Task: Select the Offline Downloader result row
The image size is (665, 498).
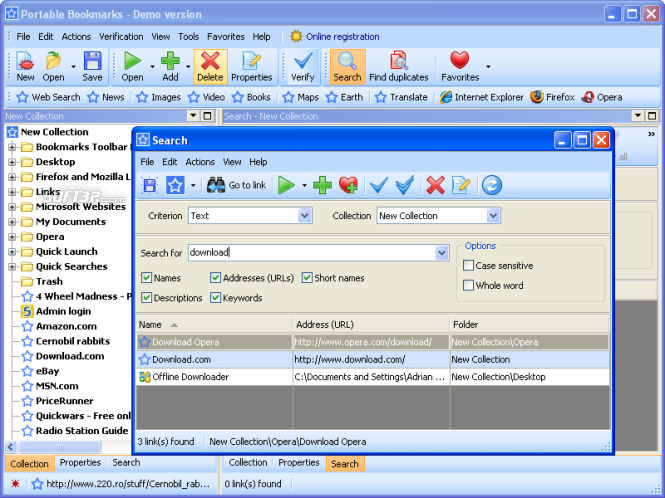Action: pos(373,377)
